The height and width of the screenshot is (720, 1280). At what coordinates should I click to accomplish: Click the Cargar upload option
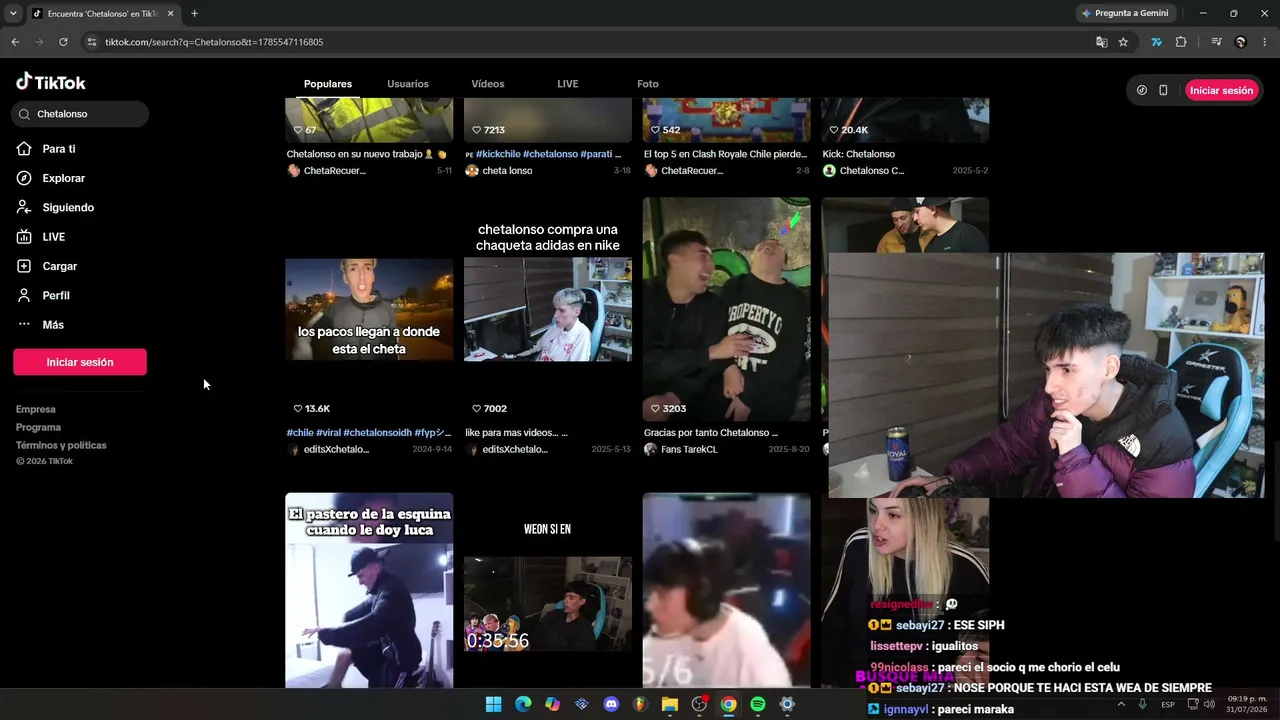[47, 266]
